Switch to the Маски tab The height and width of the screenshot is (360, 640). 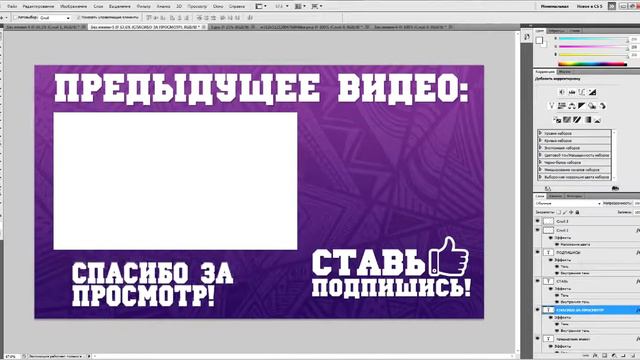tap(565, 72)
